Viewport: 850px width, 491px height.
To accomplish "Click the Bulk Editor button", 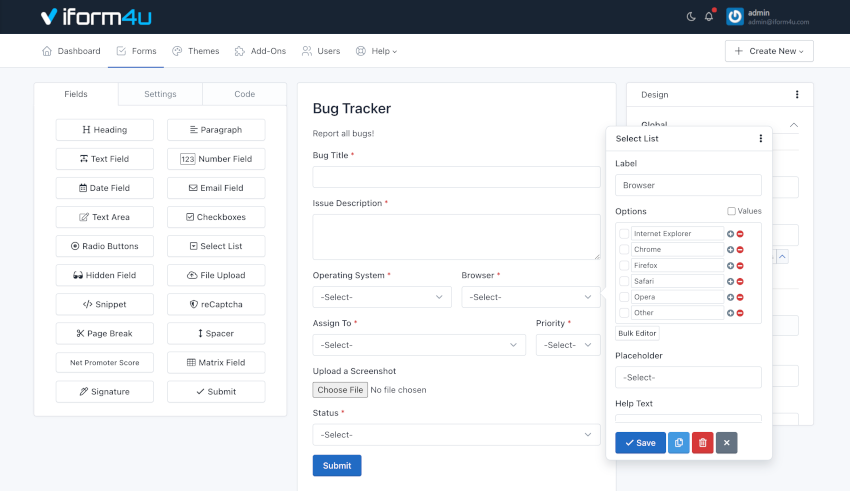I will click(x=637, y=333).
